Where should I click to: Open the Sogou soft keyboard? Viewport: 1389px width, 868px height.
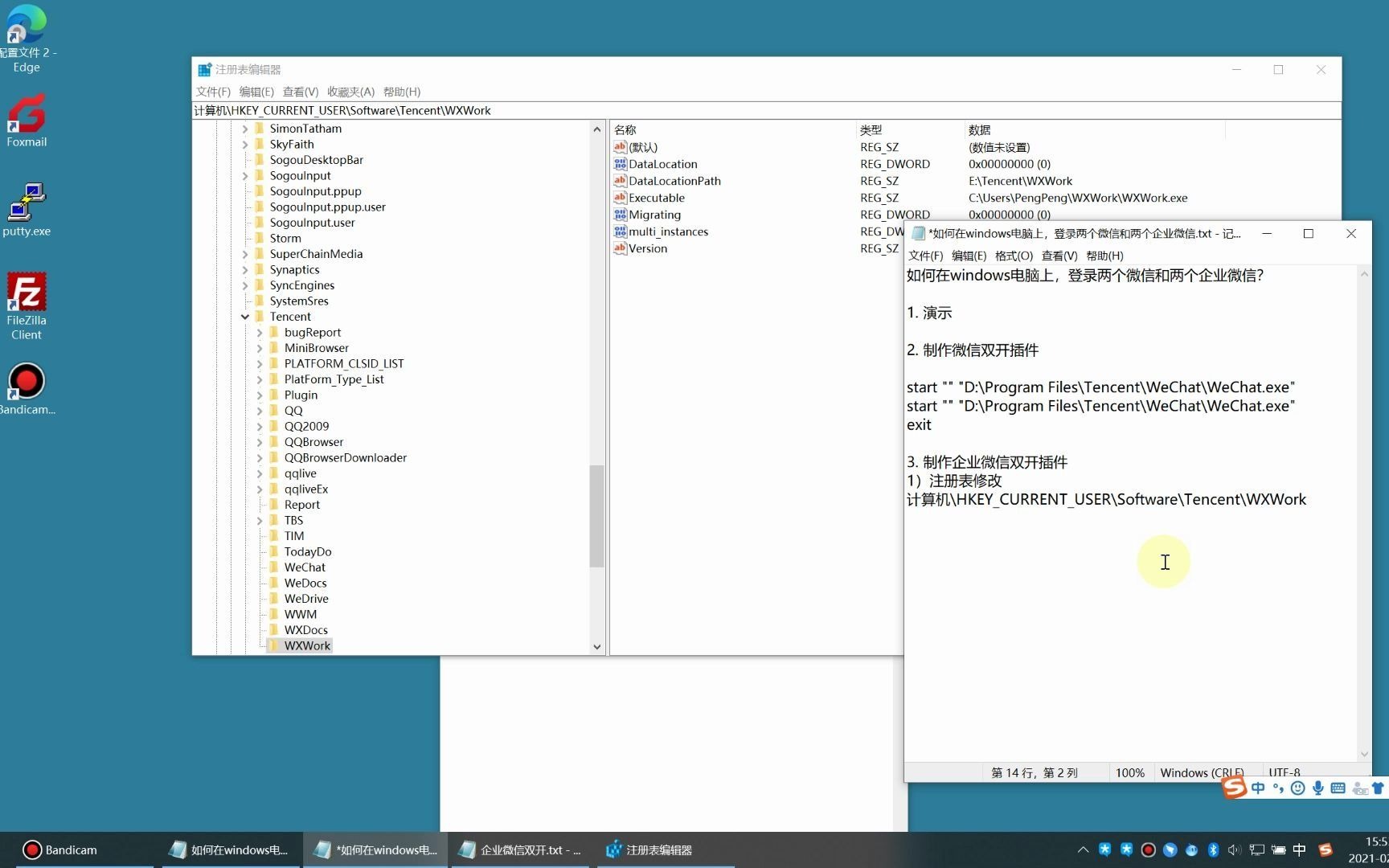1338,788
